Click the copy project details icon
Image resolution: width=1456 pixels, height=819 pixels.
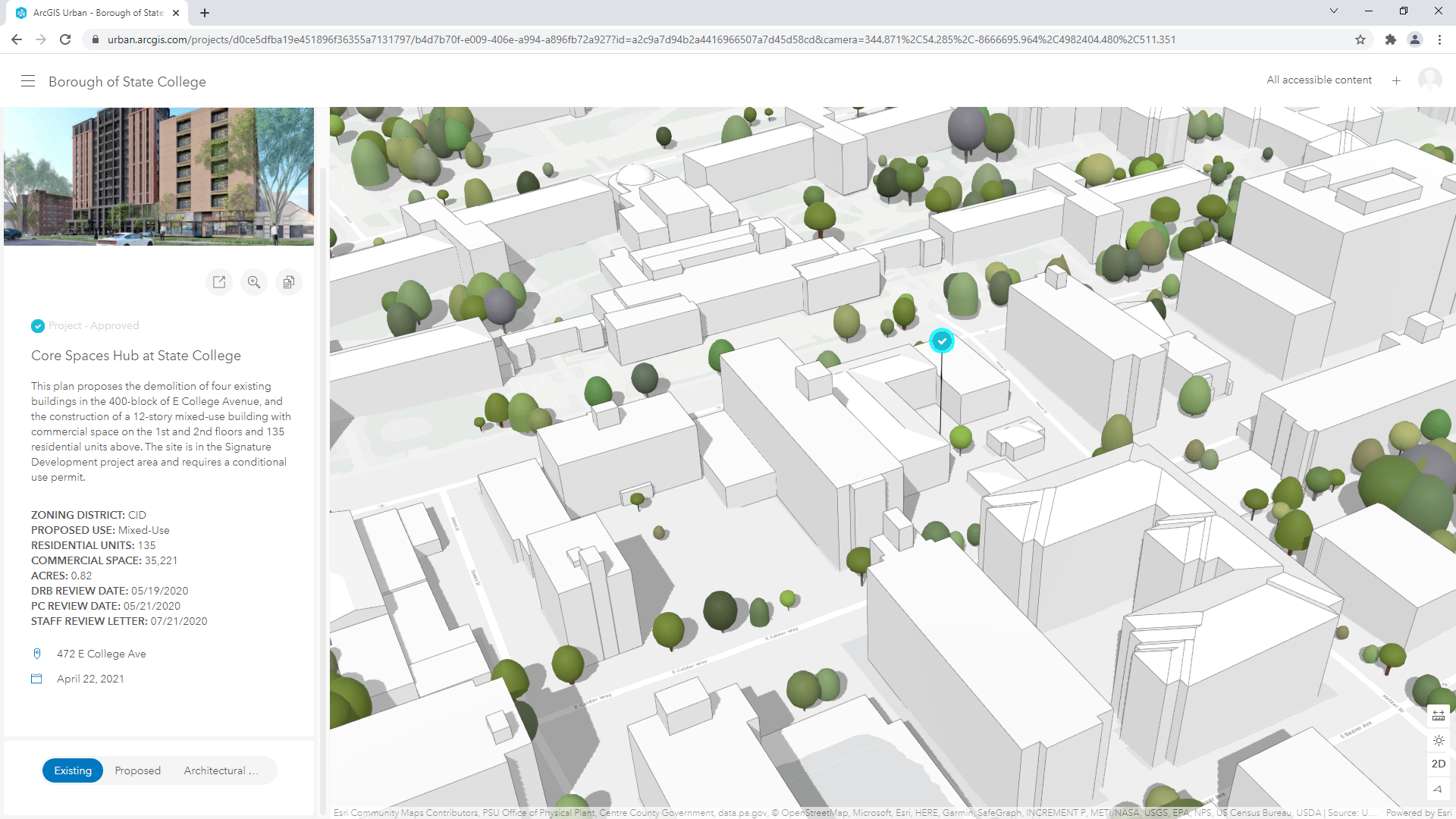289,282
